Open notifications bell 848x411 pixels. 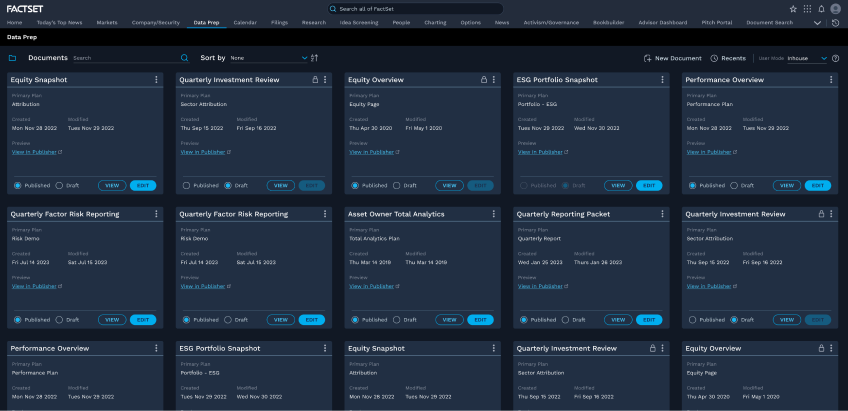click(x=822, y=9)
